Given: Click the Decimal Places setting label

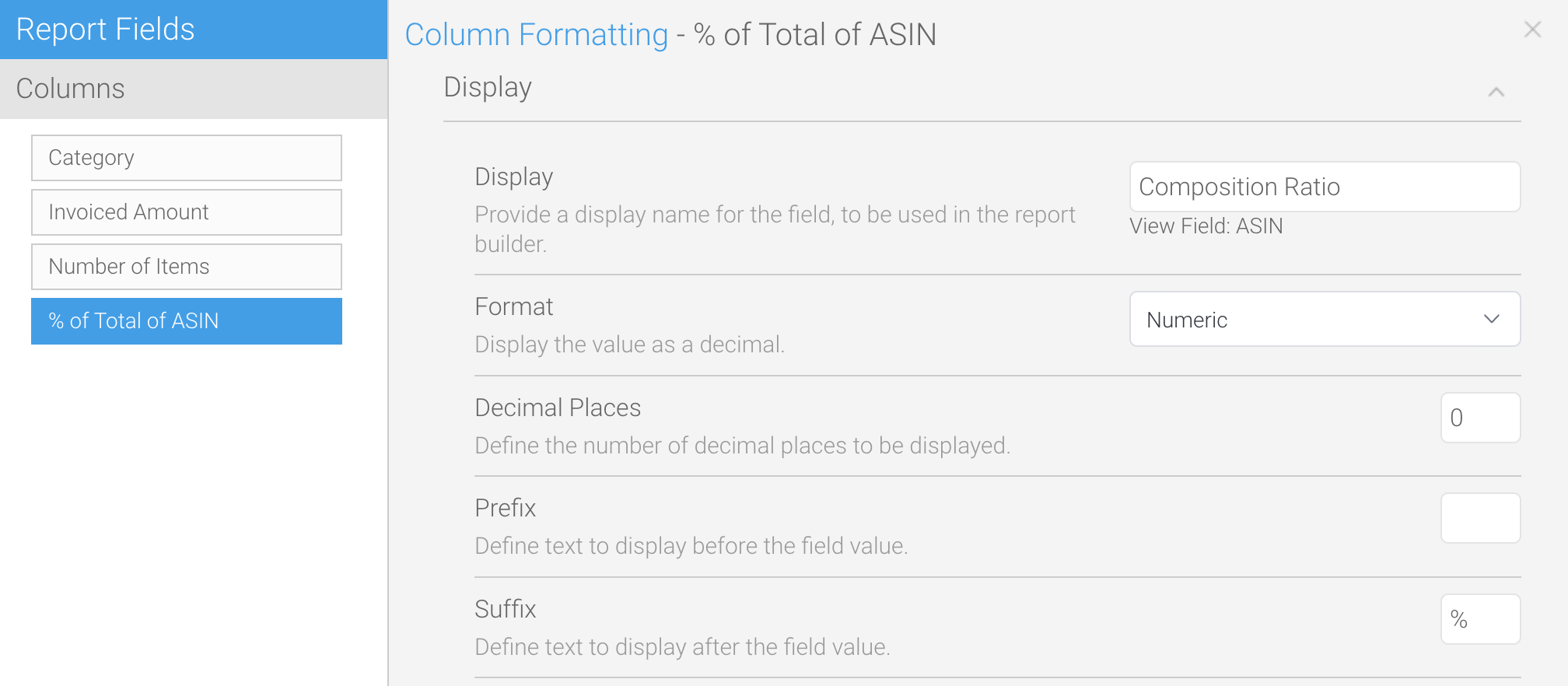Looking at the screenshot, I should (x=558, y=408).
